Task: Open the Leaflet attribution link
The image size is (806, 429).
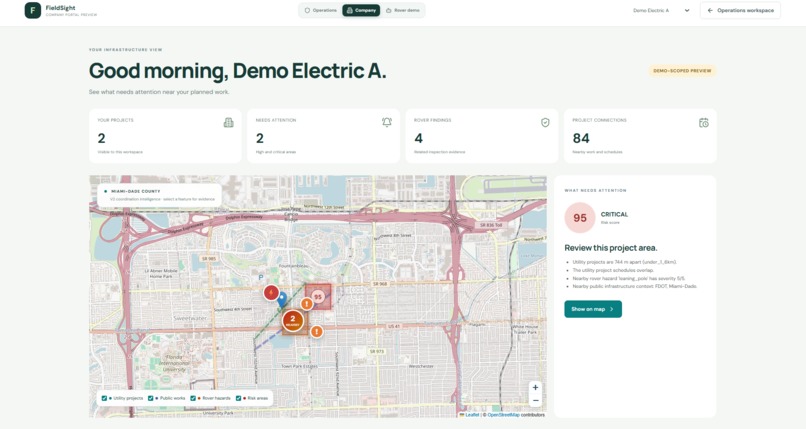Action: 469,415
